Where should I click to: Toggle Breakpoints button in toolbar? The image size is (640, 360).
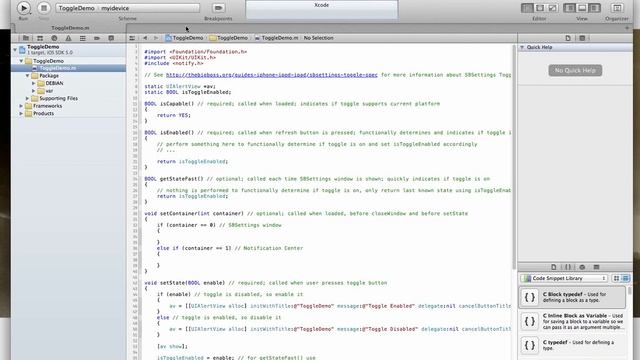click(x=218, y=8)
